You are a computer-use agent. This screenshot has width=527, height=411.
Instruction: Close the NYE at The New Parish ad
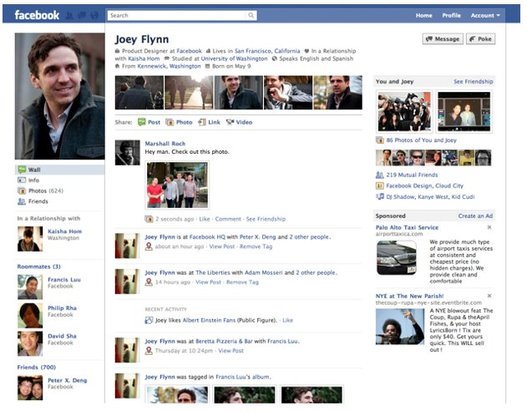(489, 296)
